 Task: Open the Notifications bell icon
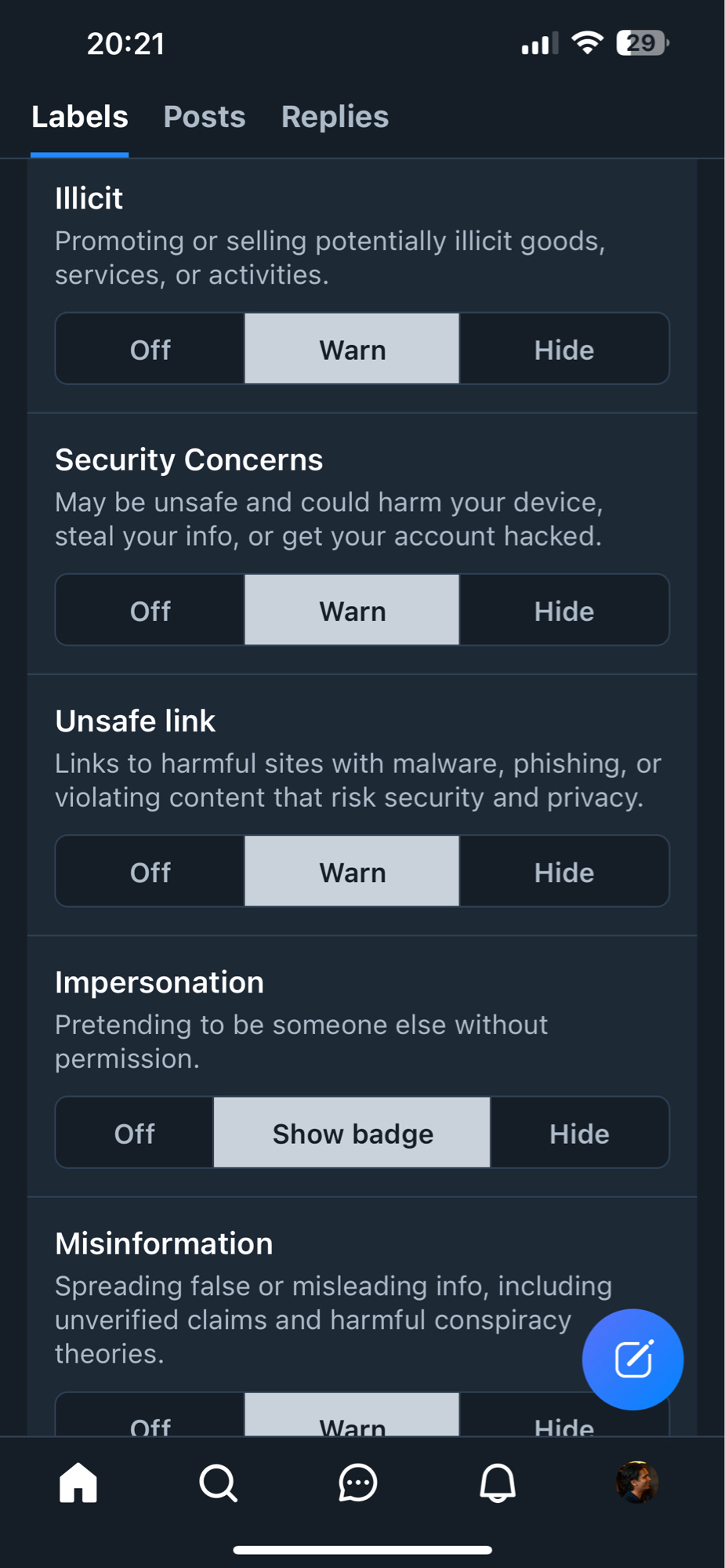pyautogui.click(x=498, y=1483)
